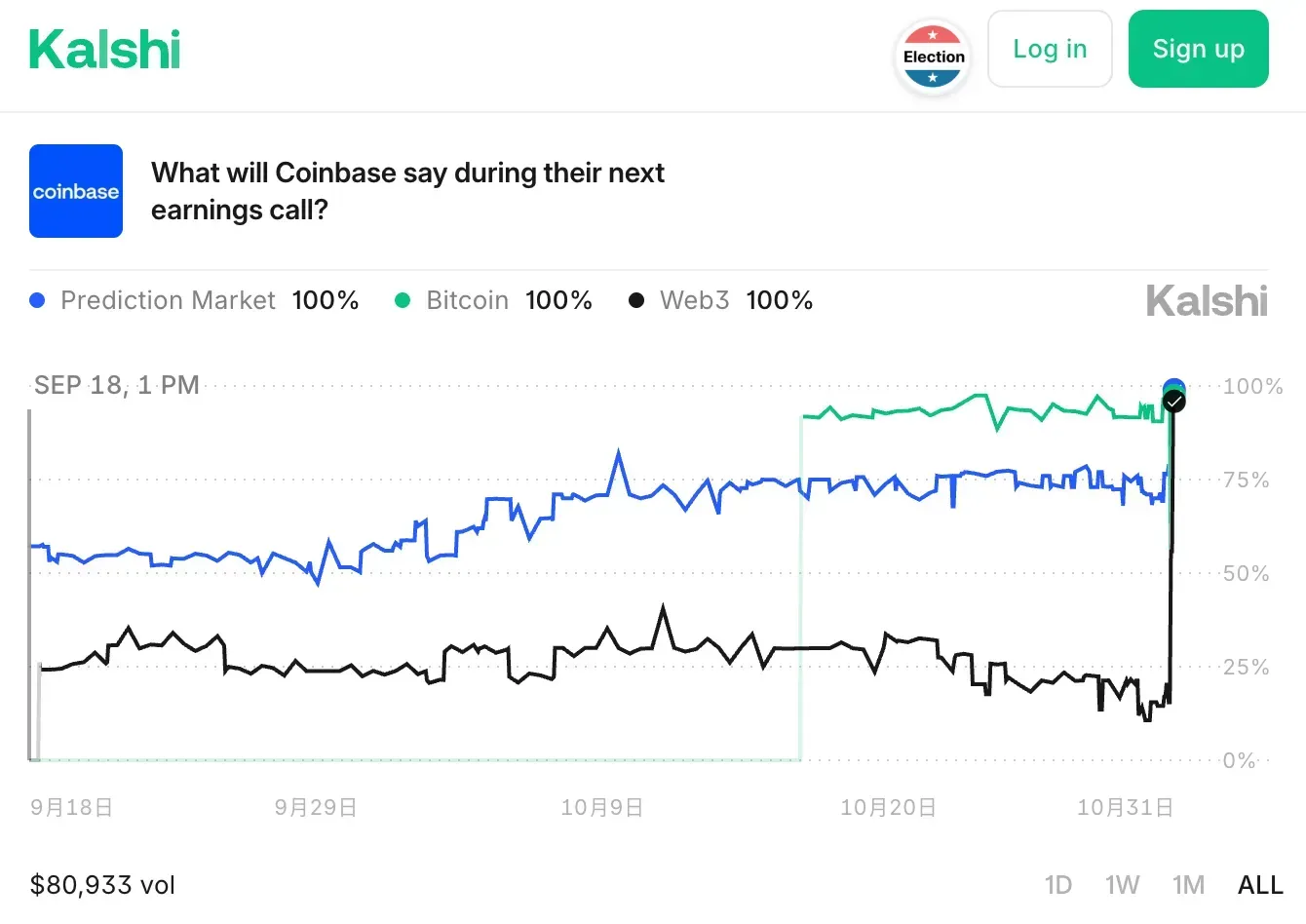1306x924 pixels.
Task: Click the 10月9日 date on the chart axis
Action: point(601,808)
